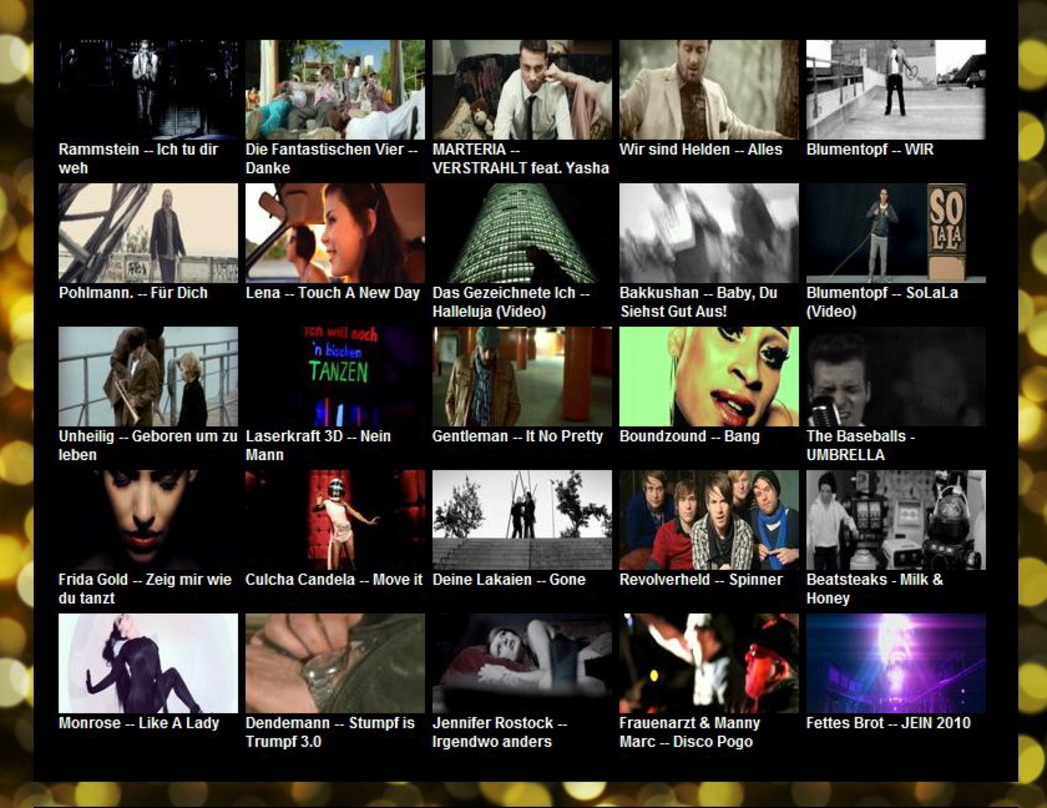This screenshot has width=1047, height=808.
Task: Open the Culcha Candela Move it thumbnail
Action: click(335, 520)
